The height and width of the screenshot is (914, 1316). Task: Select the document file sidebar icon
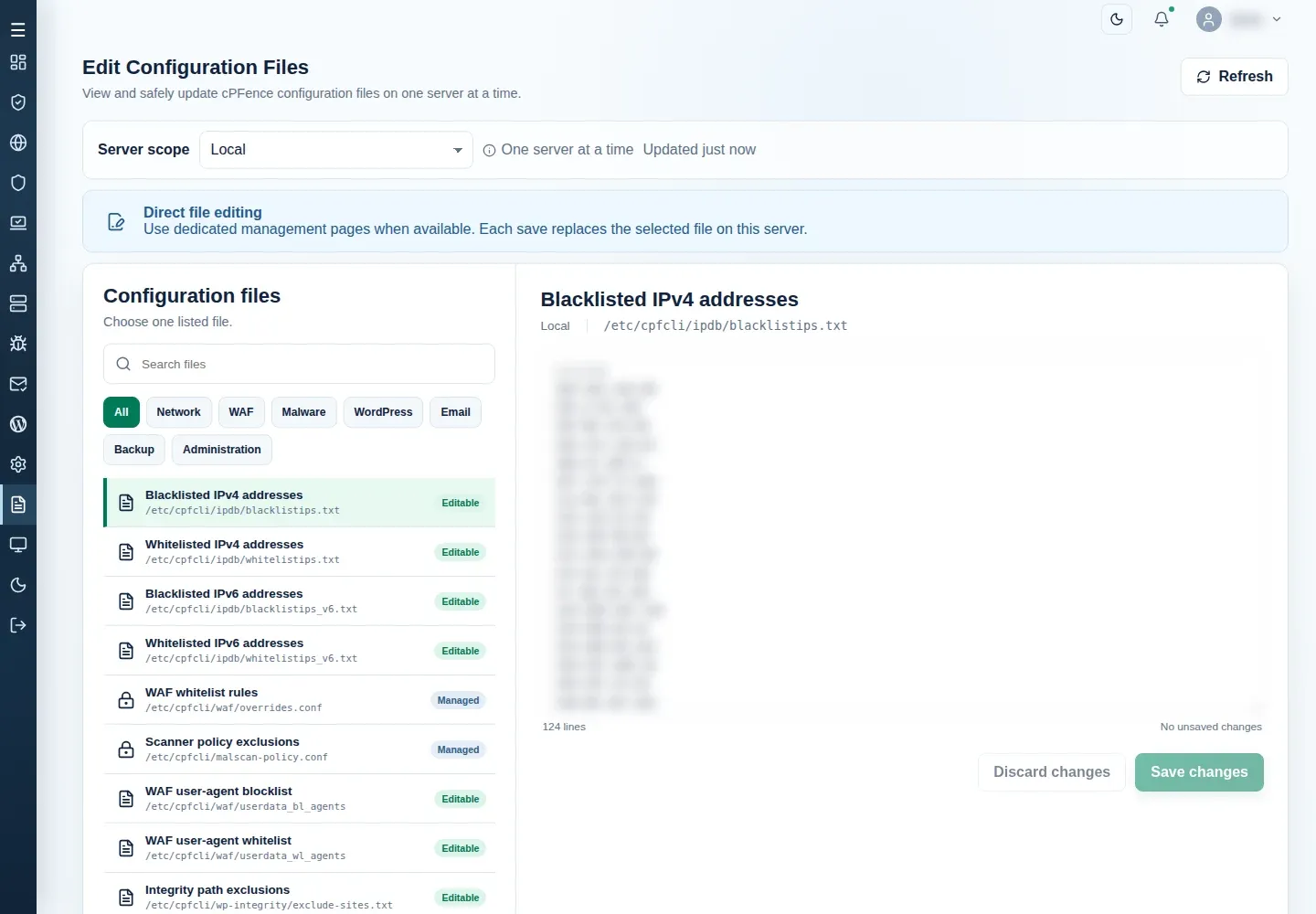pos(17,505)
